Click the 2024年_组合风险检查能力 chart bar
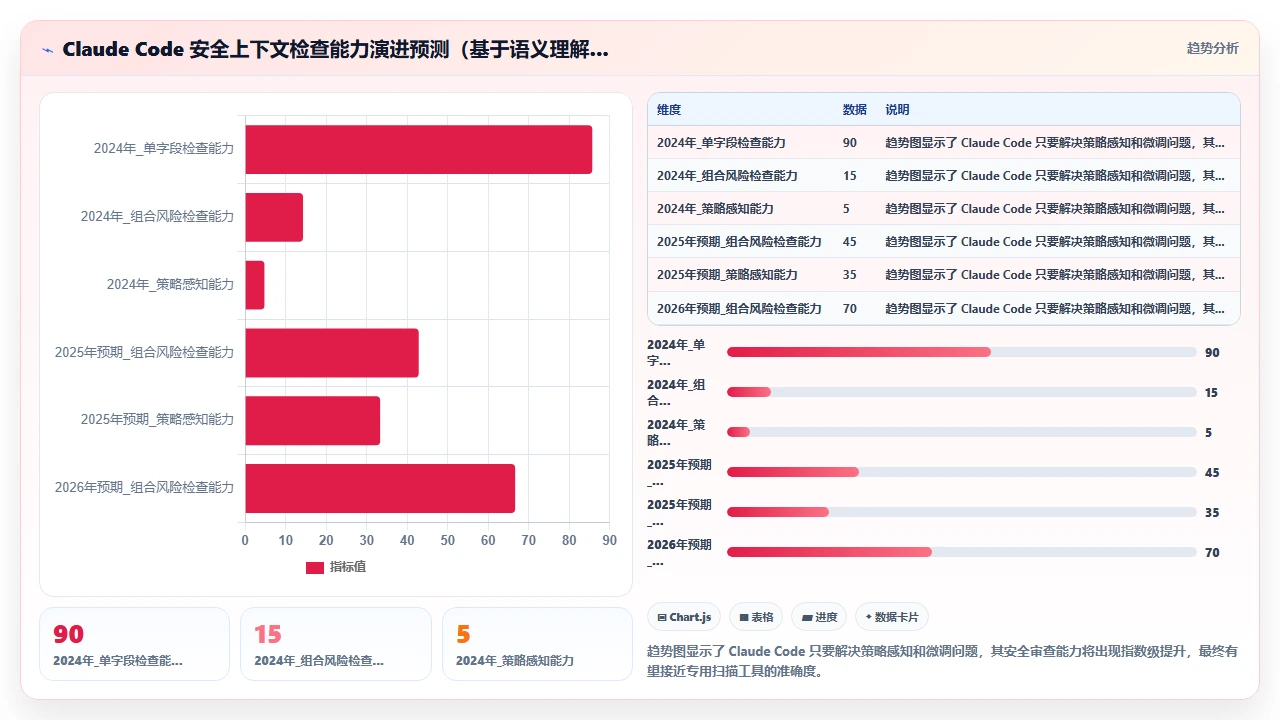This screenshot has width=1280, height=720. 274,217
